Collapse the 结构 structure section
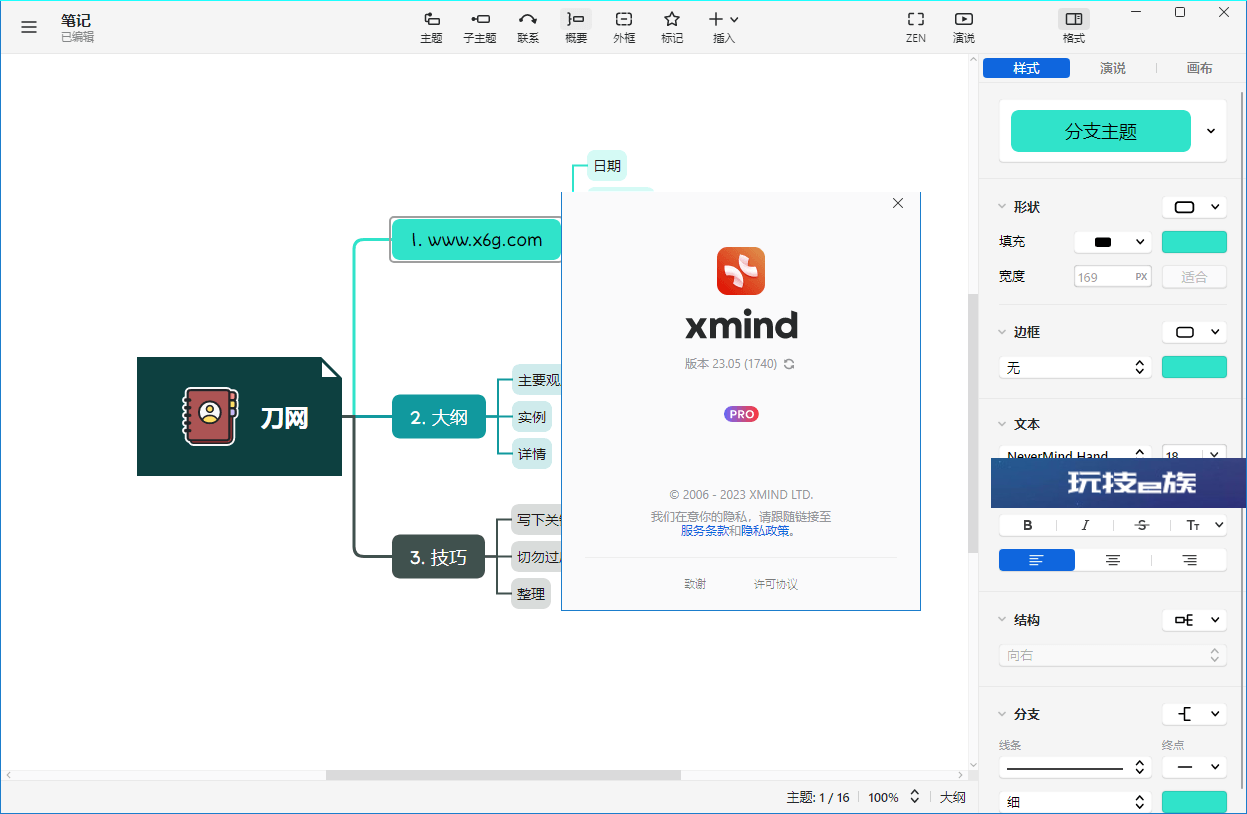1247x814 pixels. 1003,620
